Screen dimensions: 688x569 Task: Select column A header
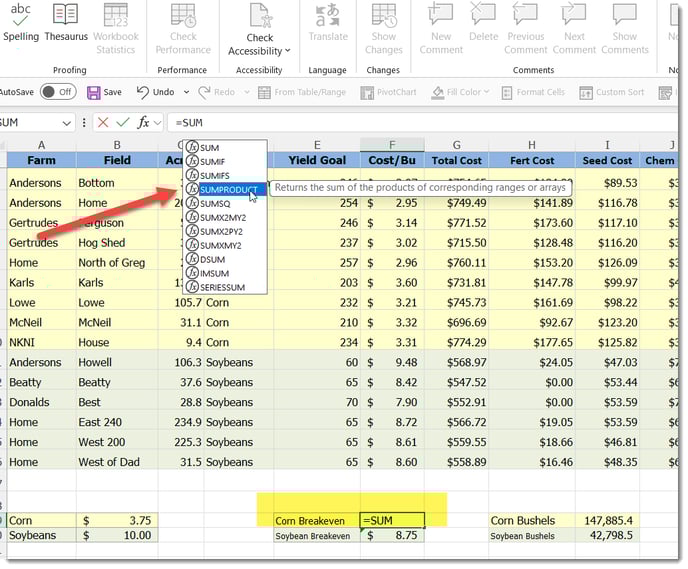click(x=41, y=145)
